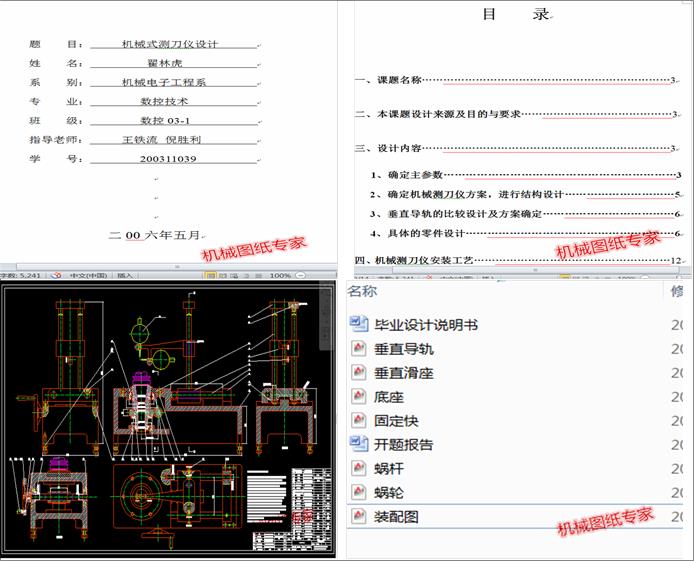Image resolution: width=694 pixels, height=561 pixels.
Task: Click the 名称 column header
Action: [362, 291]
